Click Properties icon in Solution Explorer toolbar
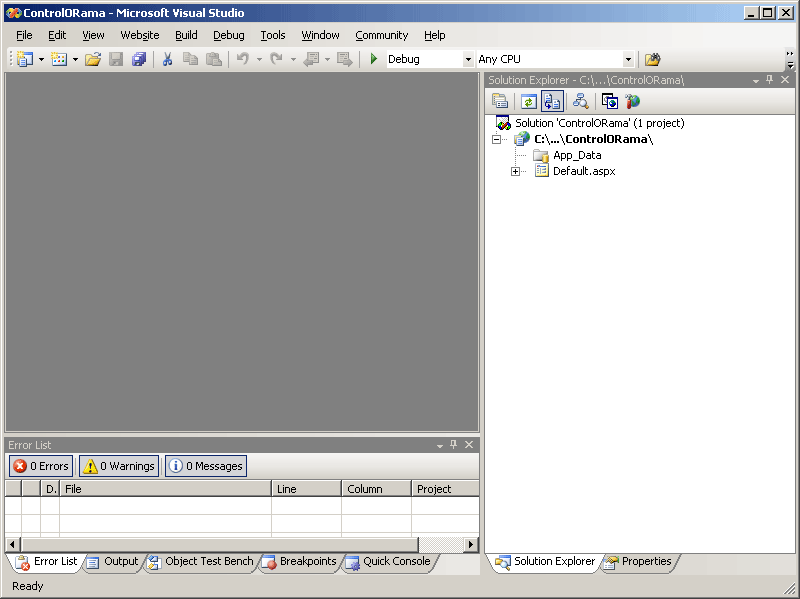The width and height of the screenshot is (800, 599). tap(500, 101)
